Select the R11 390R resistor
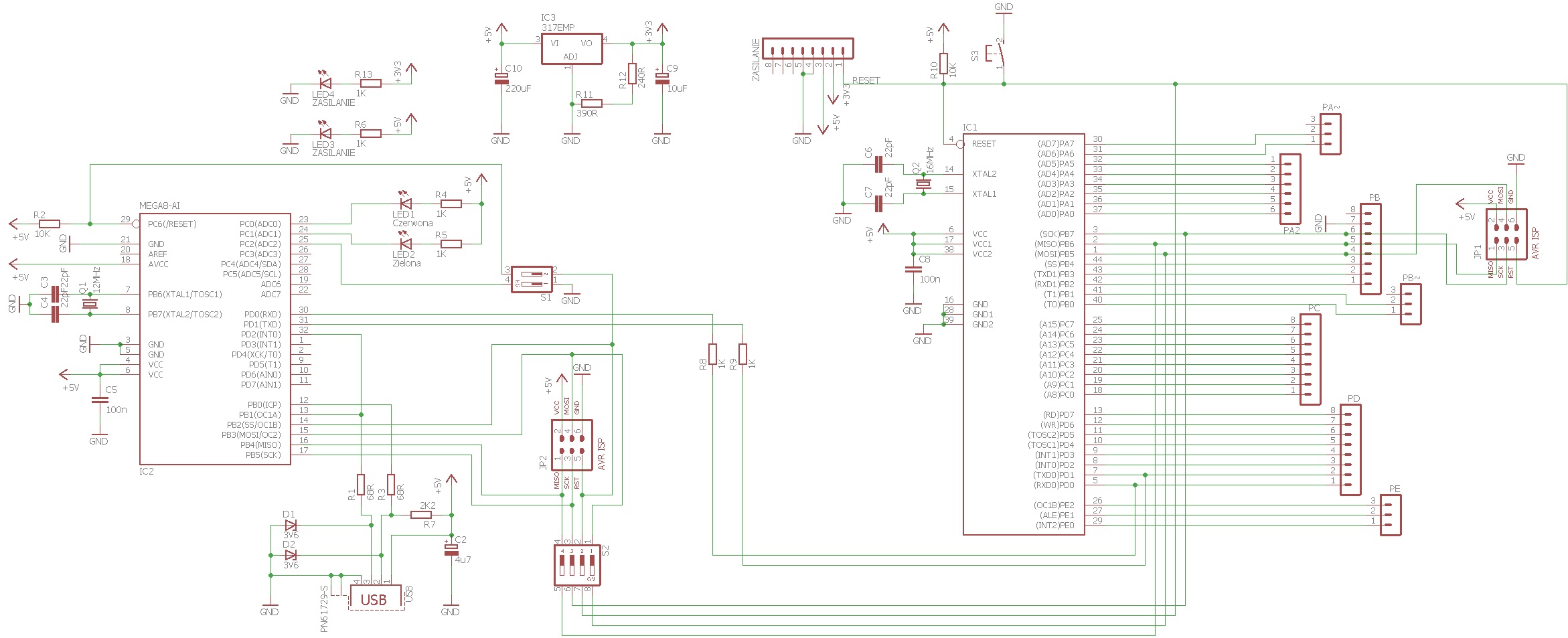The width and height of the screenshot is (1568, 638). click(x=591, y=104)
